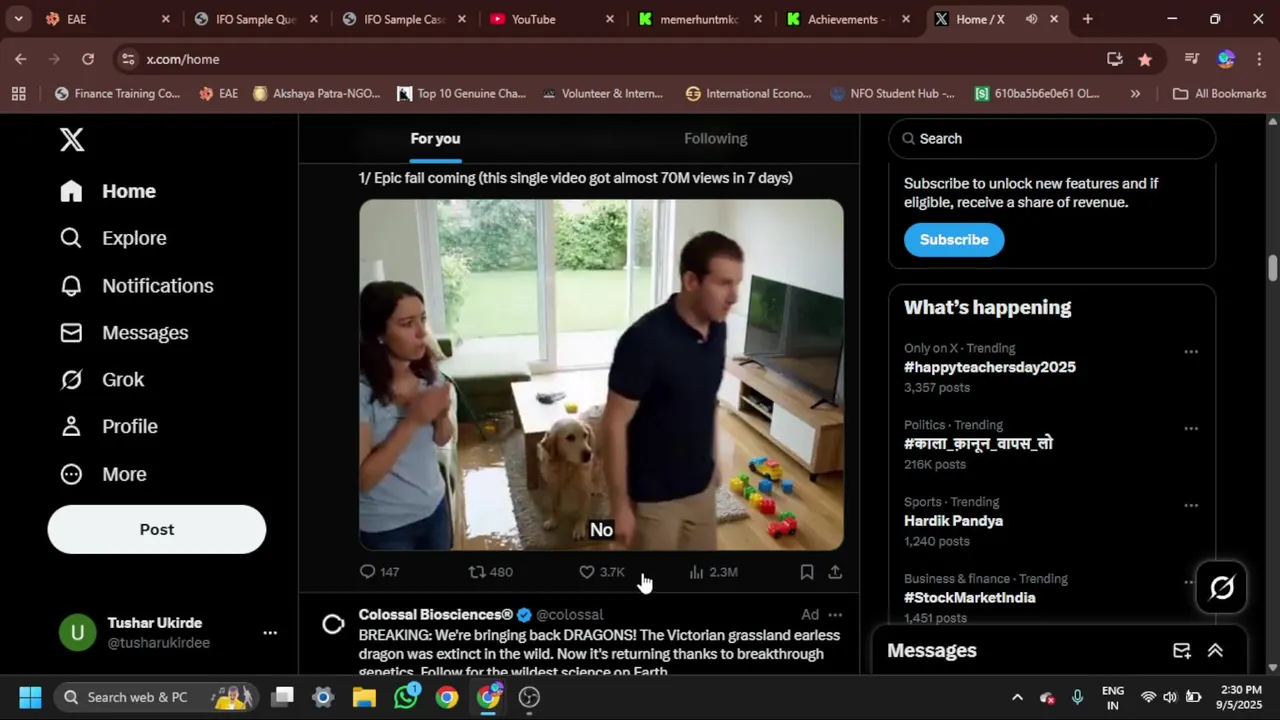Viewport: 1280px width, 720px height.
Task: Open Tushar Ukirde account options menu
Action: [x=270, y=633]
